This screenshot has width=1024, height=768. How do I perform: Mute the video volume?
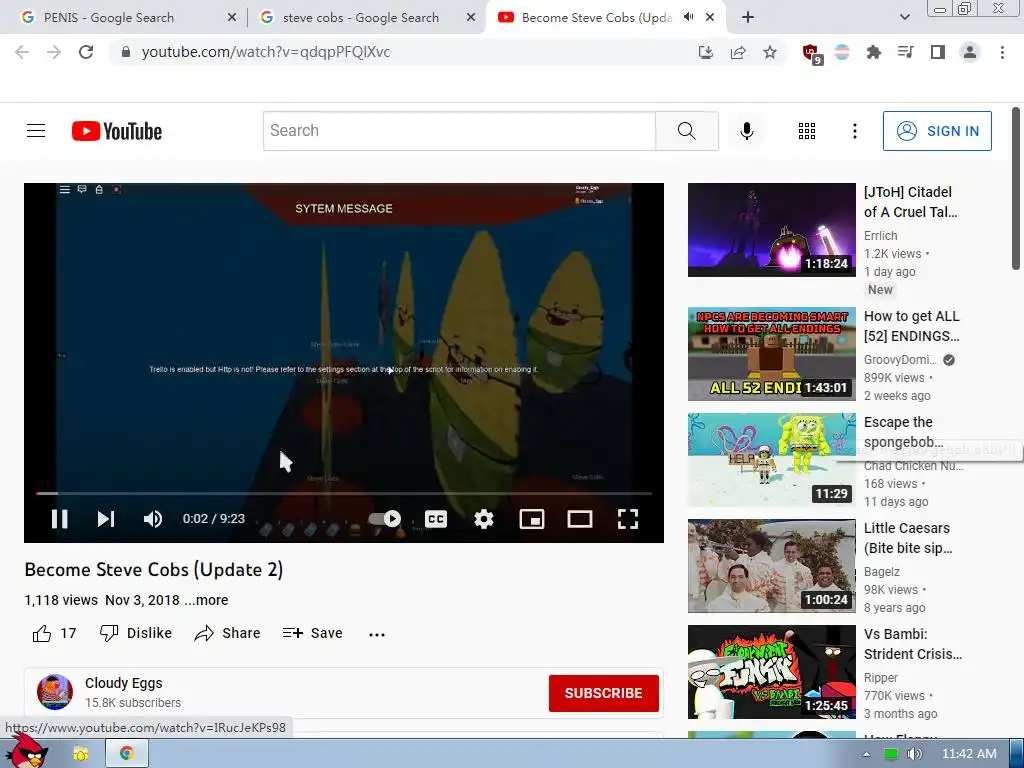pyautogui.click(x=153, y=519)
